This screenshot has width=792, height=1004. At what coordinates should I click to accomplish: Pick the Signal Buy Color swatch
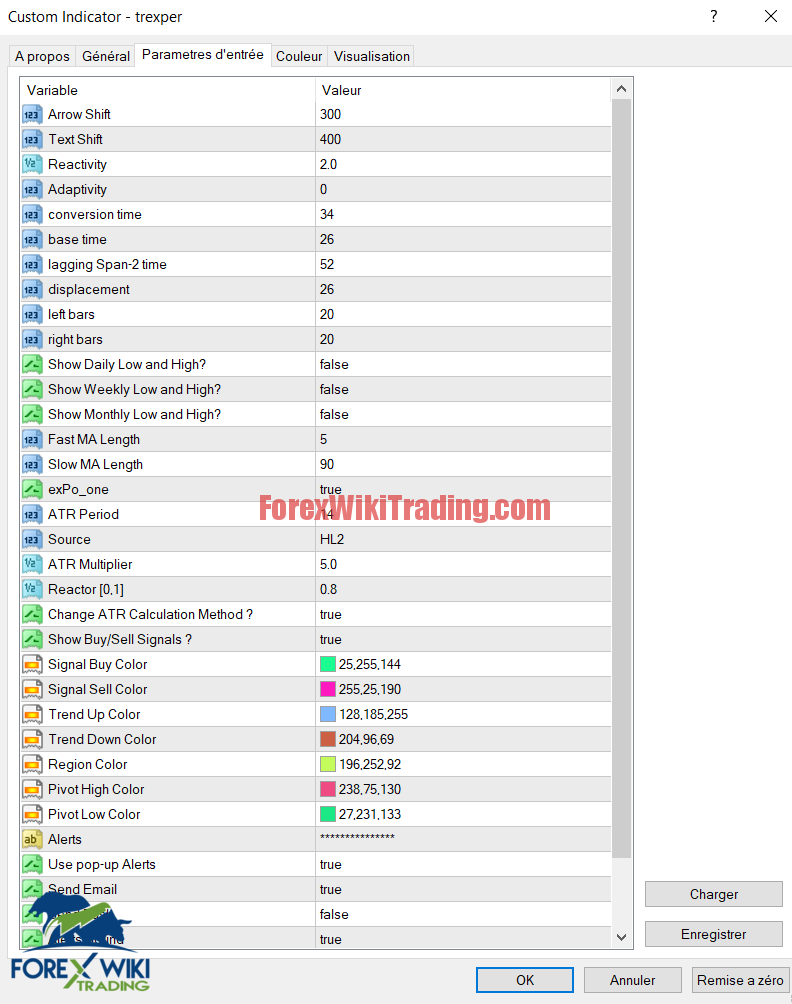[328, 664]
